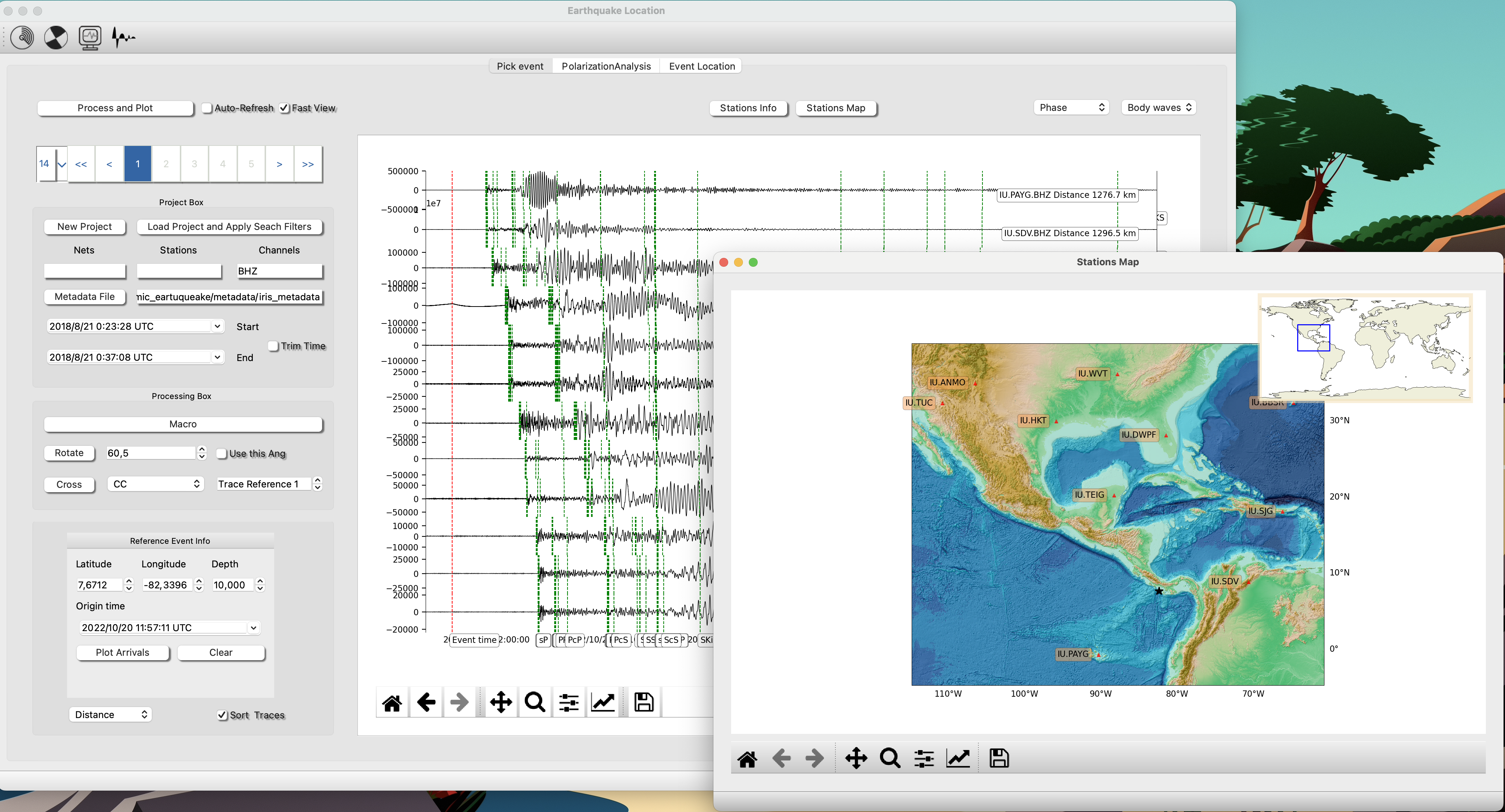Open the CC cross-correlation type dropdown

(156, 484)
